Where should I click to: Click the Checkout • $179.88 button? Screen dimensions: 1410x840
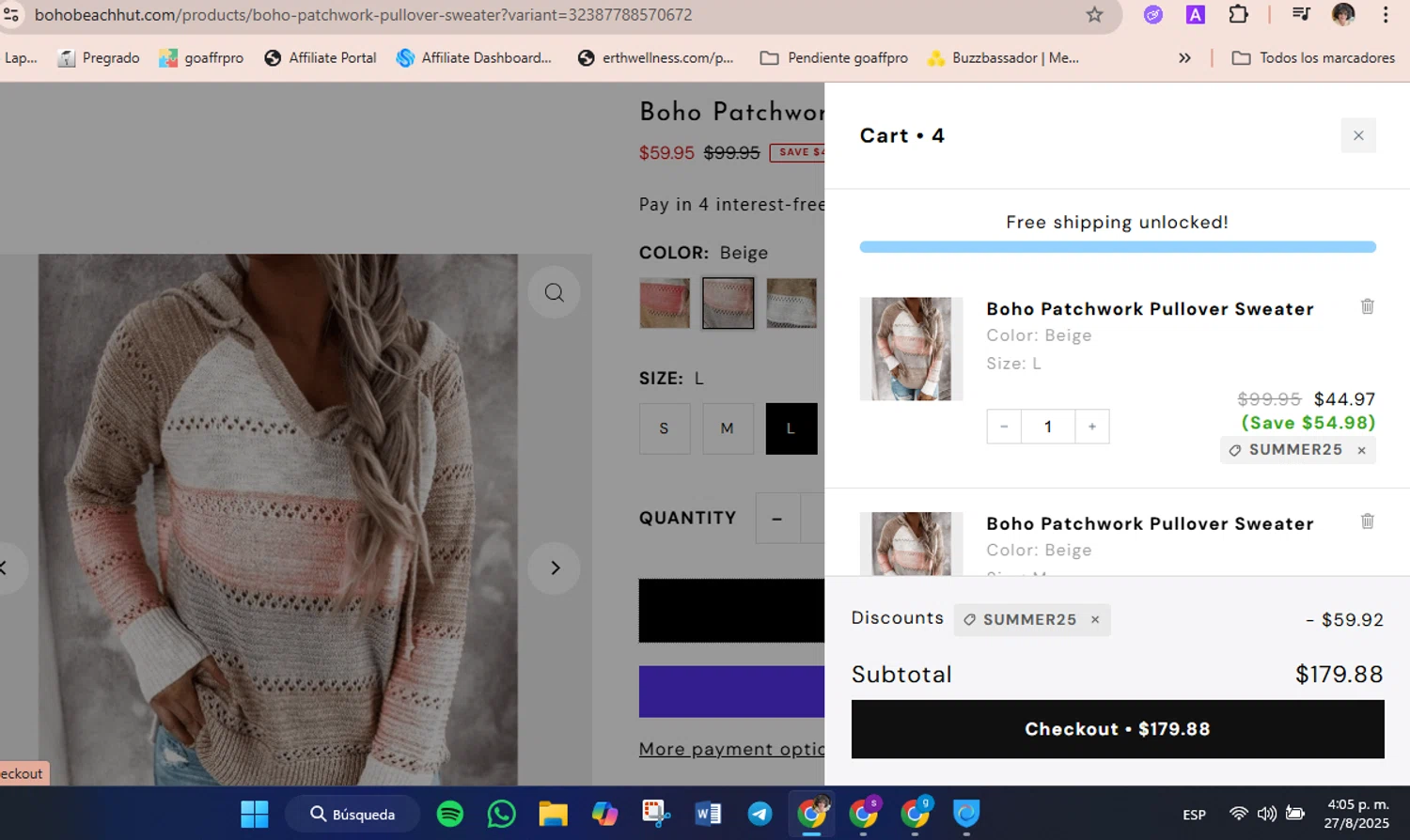tap(1118, 729)
